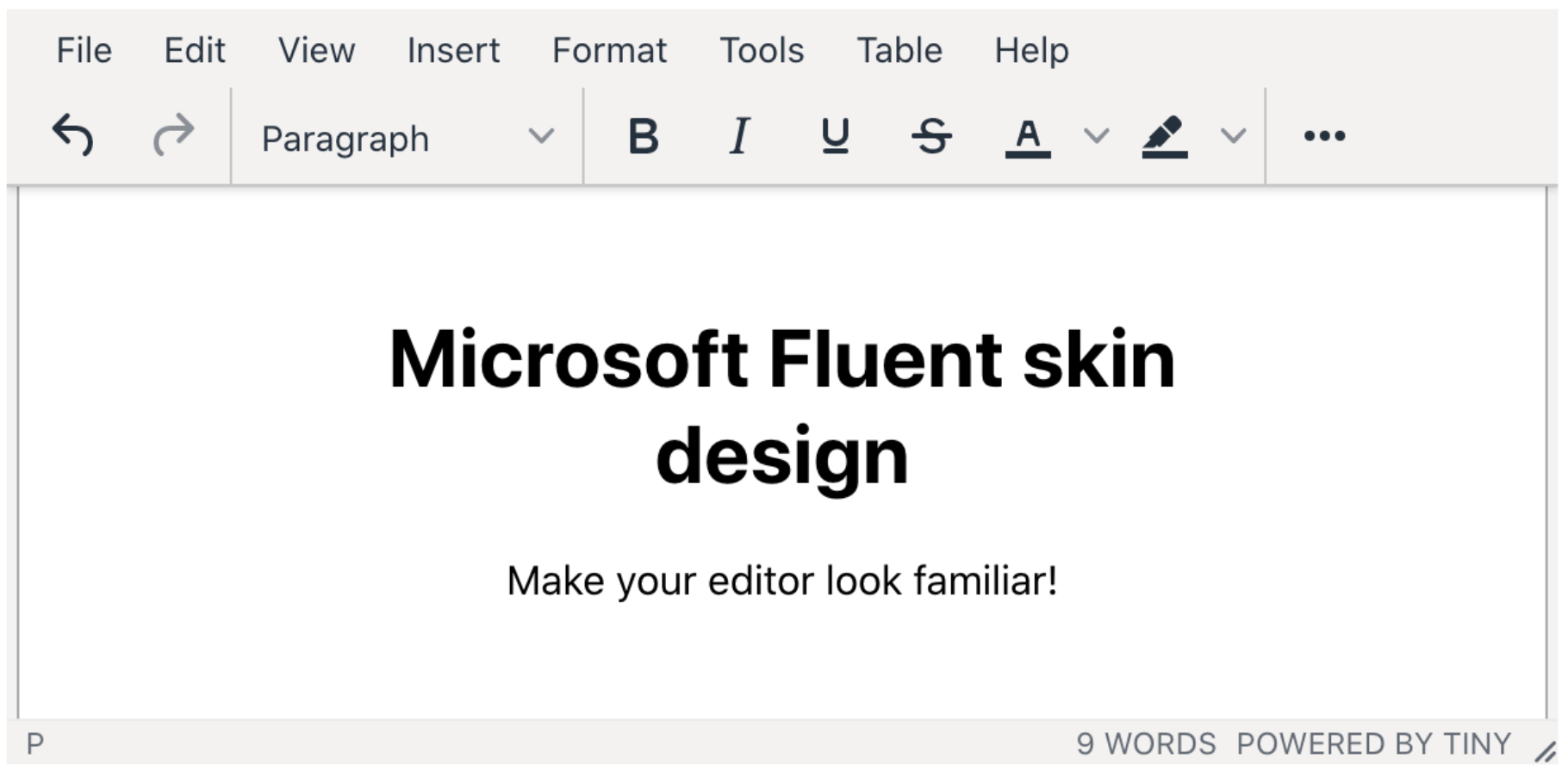Toggle Italic formatting
1568x777 pixels.
(x=739, y=136)
